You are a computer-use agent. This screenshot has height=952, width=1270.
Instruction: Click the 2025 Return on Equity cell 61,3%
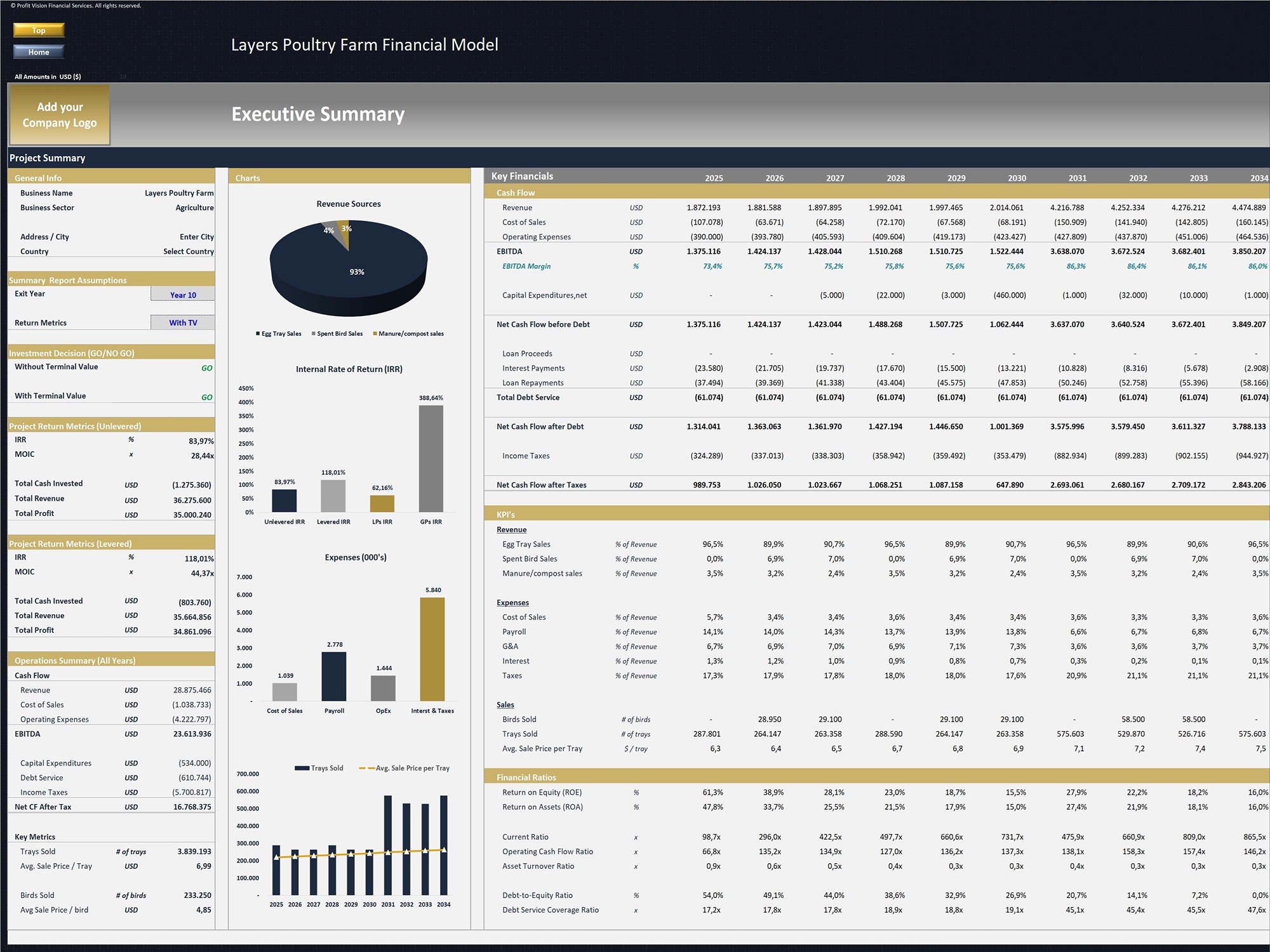712,792
